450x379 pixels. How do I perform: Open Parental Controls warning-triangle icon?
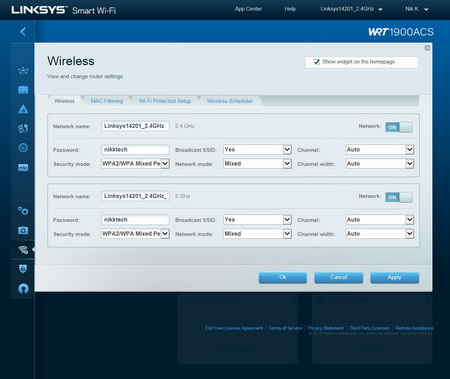point(23,109)
